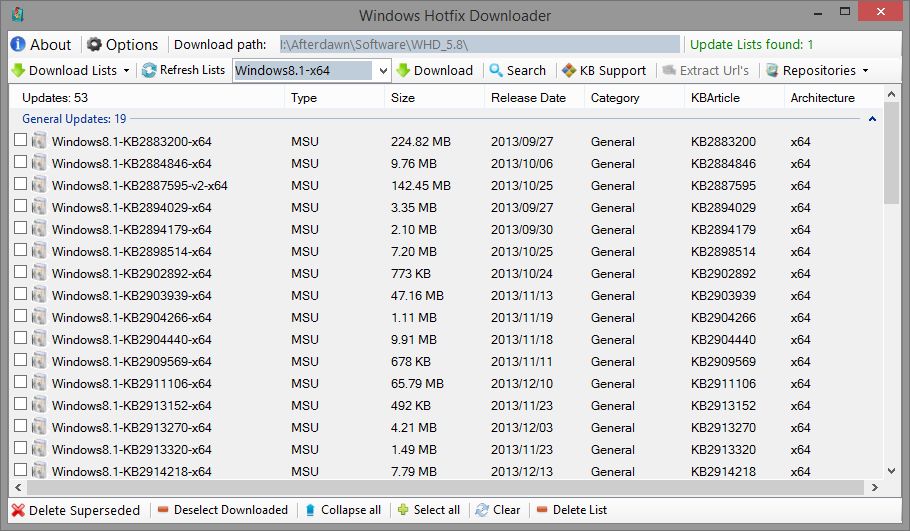Check the Windows8.1-KB2913320-x64 checkbox

tap(20, 448)
